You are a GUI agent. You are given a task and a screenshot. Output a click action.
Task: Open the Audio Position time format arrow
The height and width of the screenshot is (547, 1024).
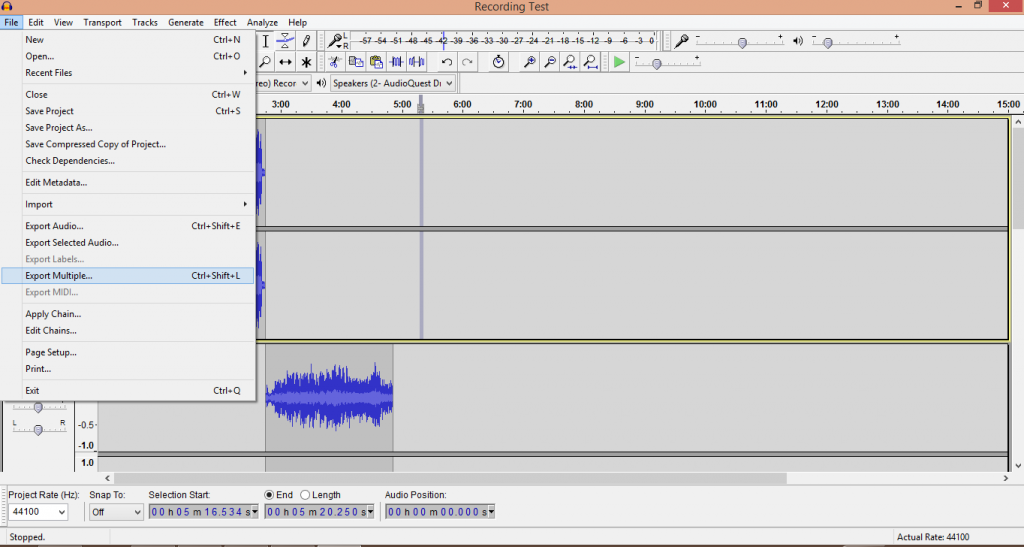tap(491, 512)
